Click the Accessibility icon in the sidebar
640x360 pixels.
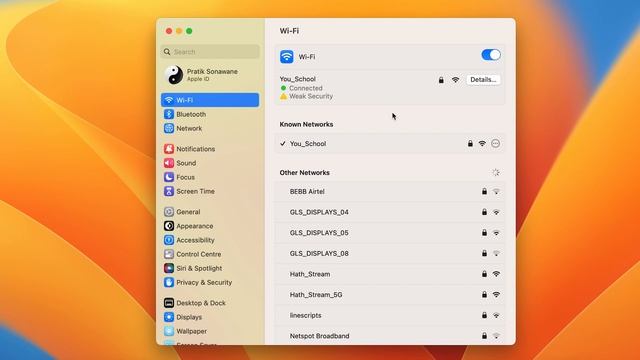coord(169,240)
